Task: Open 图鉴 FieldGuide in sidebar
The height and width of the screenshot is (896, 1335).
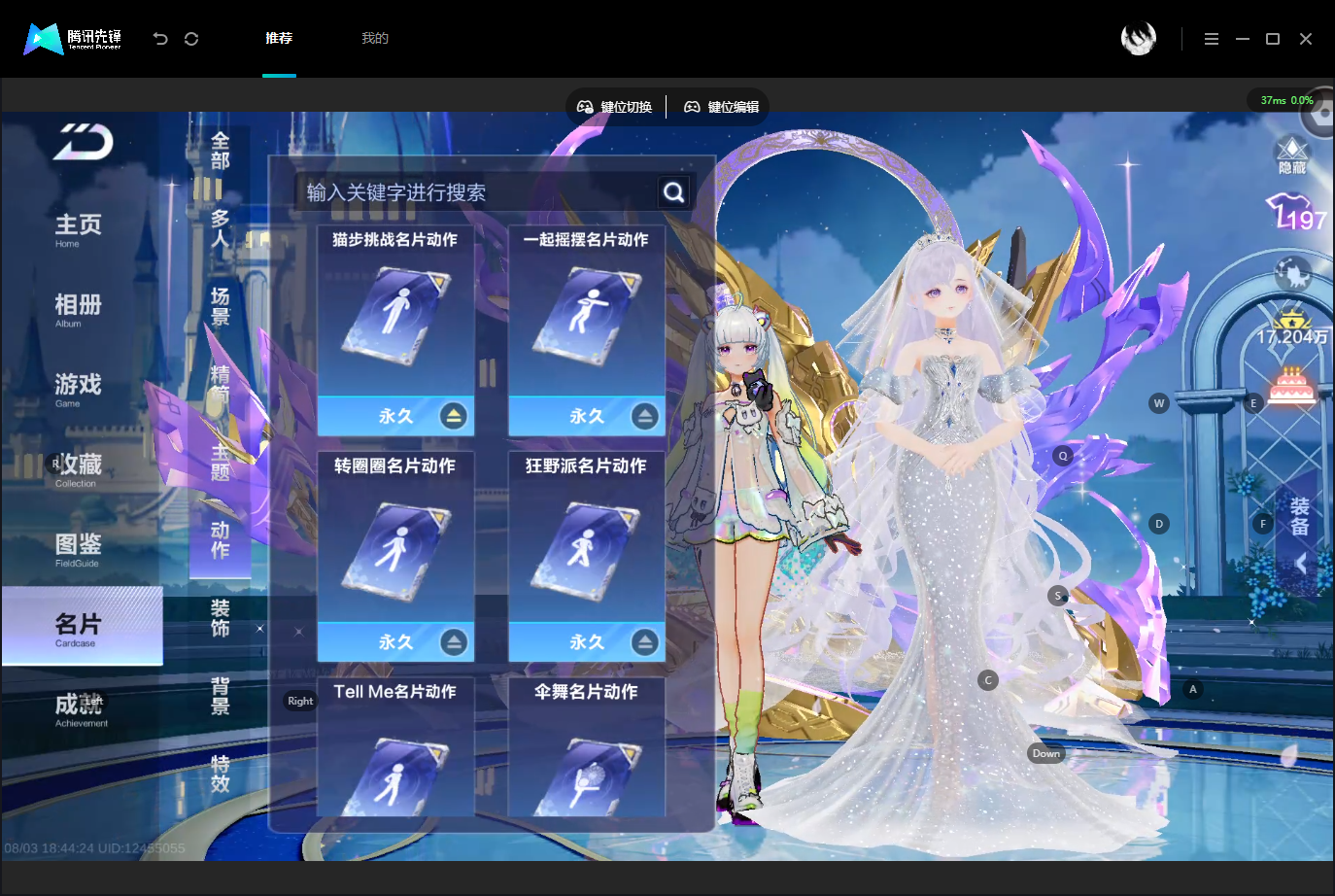Action: [78, 548]
